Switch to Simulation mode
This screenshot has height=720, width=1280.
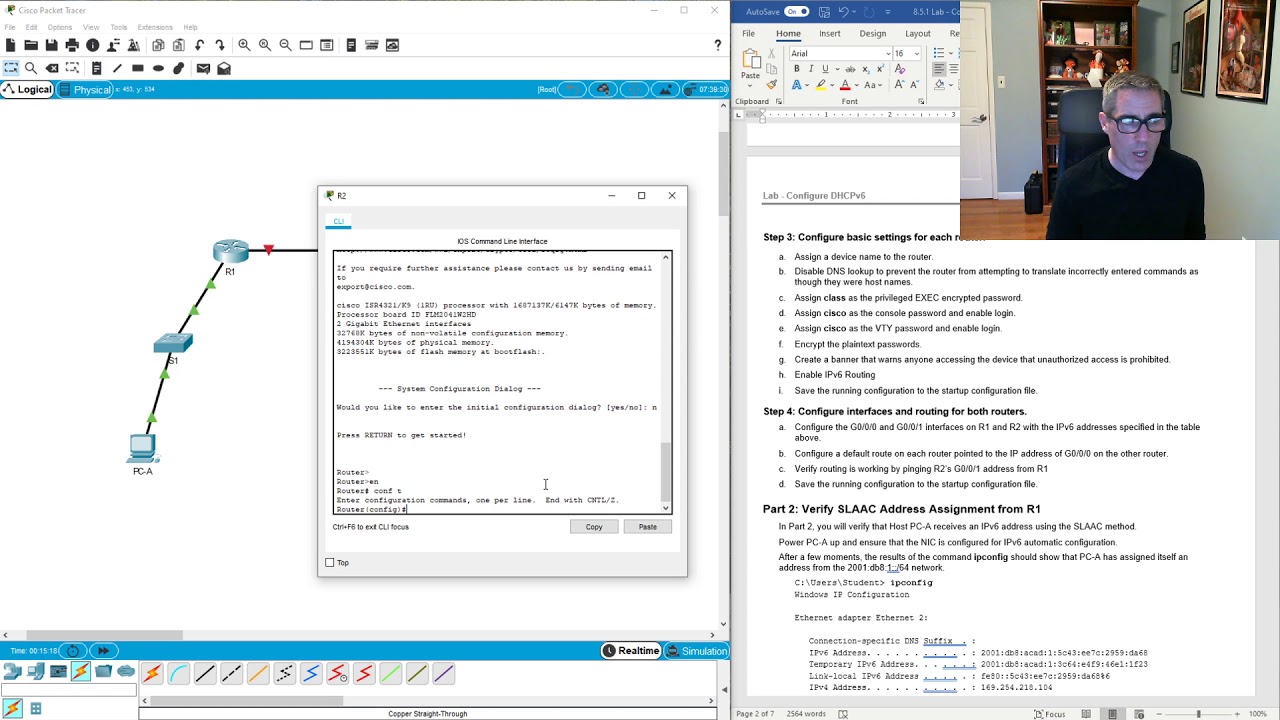(x=697, y=651)
